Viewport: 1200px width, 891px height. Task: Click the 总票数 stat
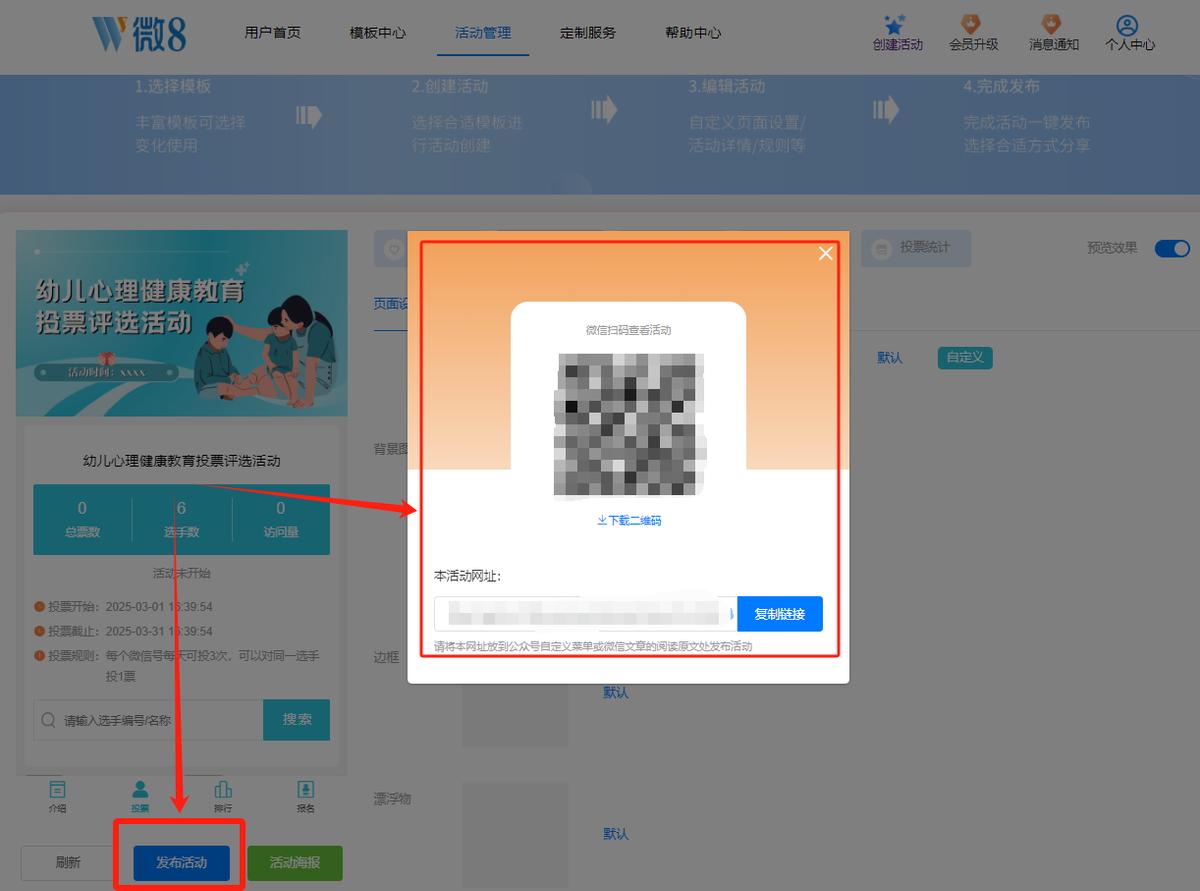click(82, 520)
